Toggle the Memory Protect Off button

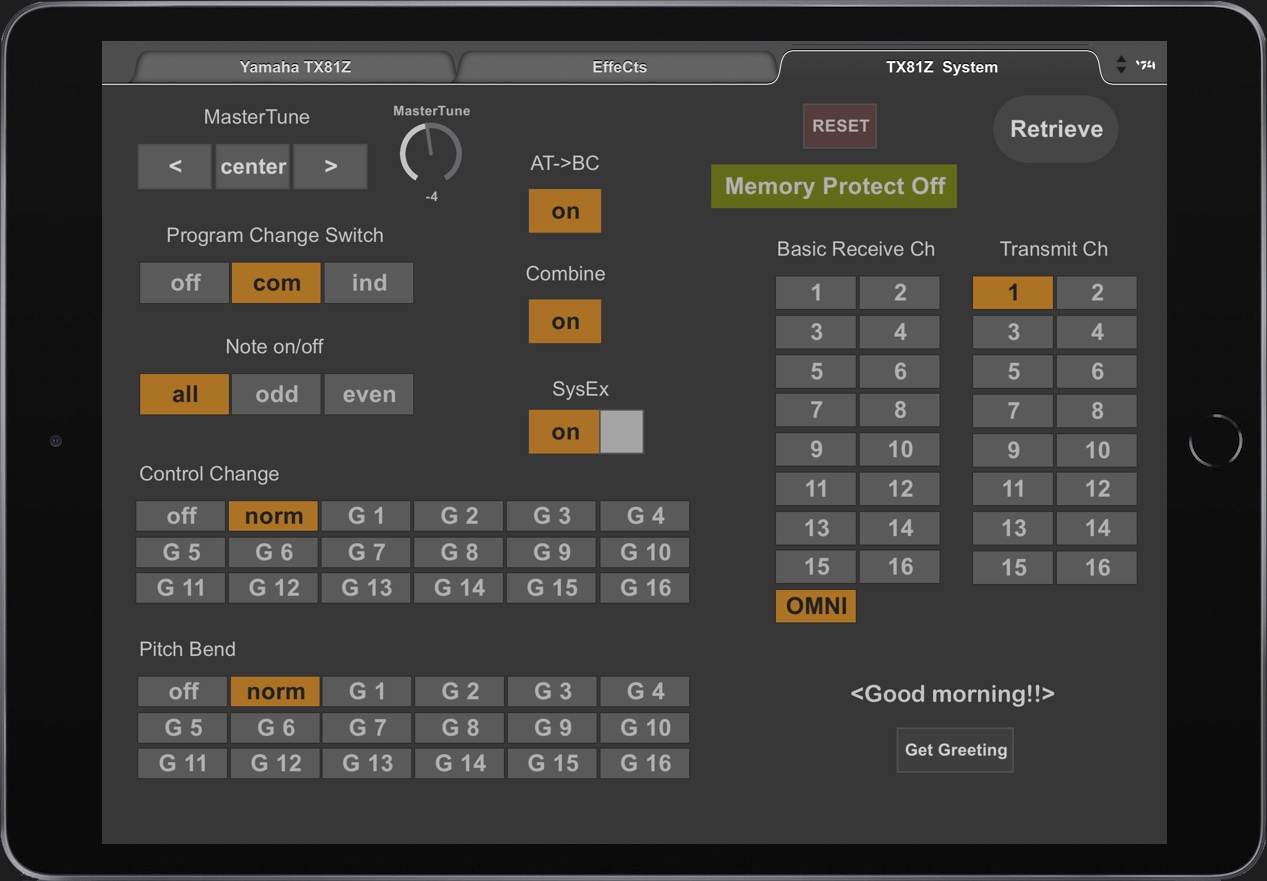834,186
